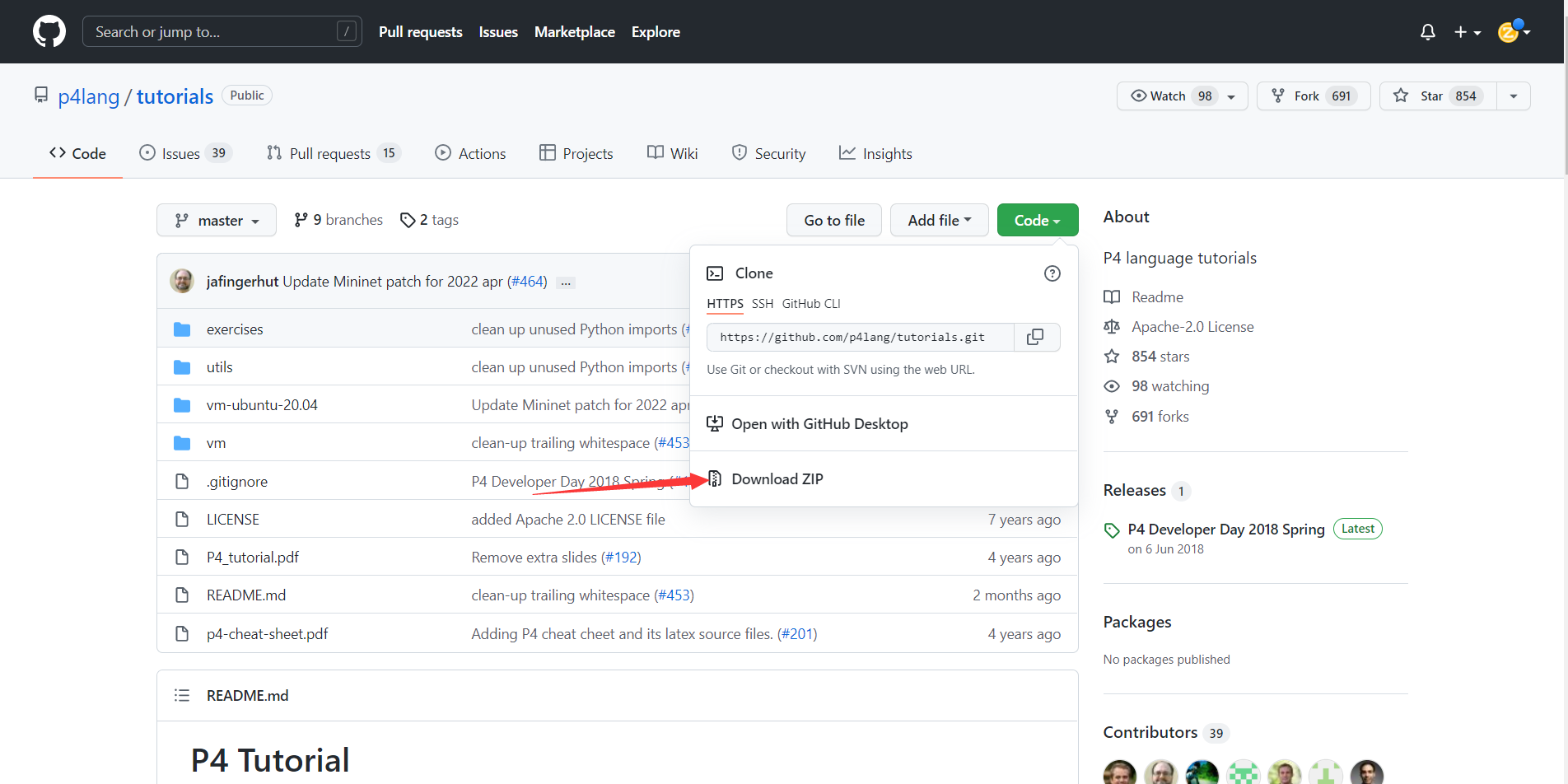Open pull request #192 link
This screenshot has width=1568, height=784.
click(621, 558)
